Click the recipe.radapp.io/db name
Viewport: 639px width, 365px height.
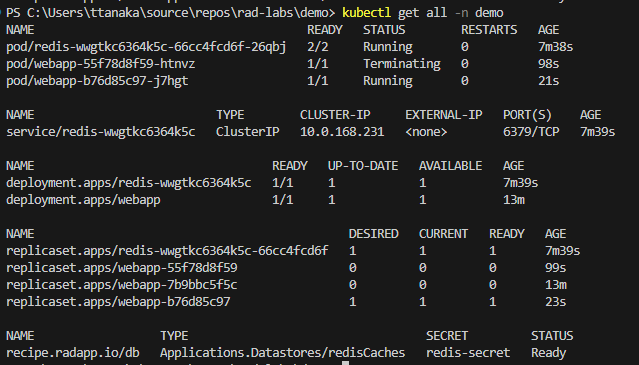(x=73, y=353)
